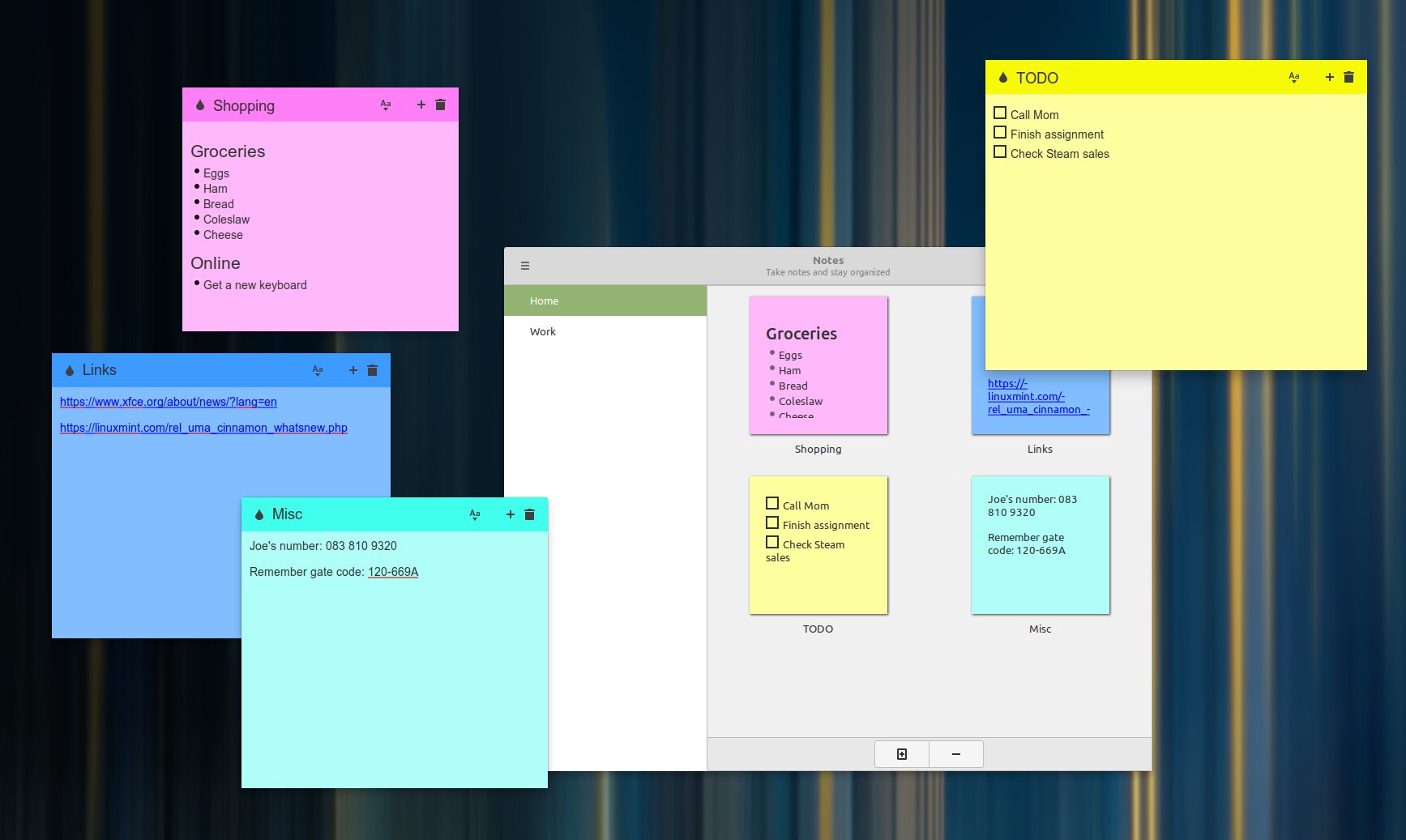Viewport: 1406px width, 840px height.
Task: Click the plus icon on Misc note
Action: [x=510, y=514]
